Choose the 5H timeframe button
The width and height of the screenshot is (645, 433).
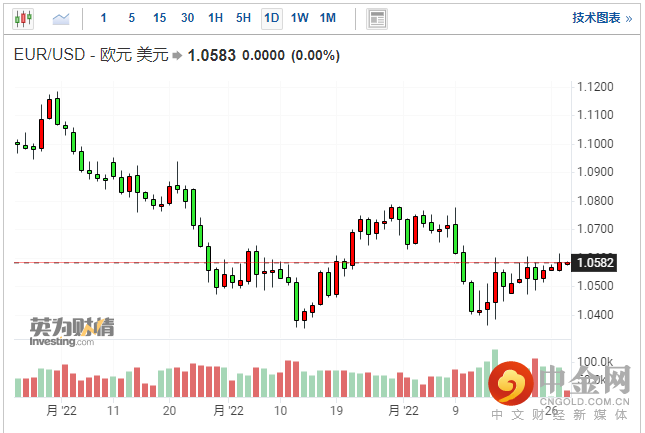pos(244,18)
